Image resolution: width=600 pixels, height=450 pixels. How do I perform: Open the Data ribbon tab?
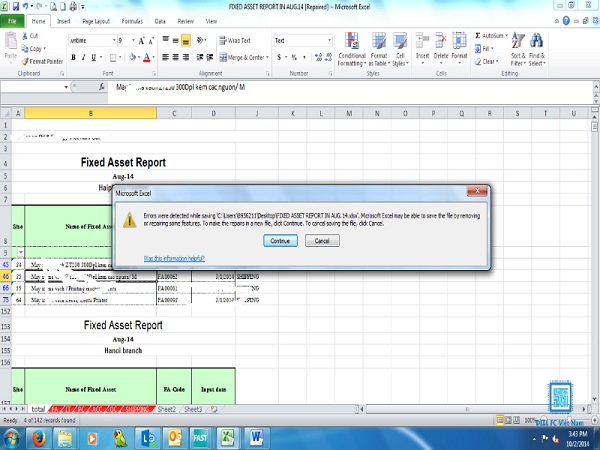click(160, 21)
